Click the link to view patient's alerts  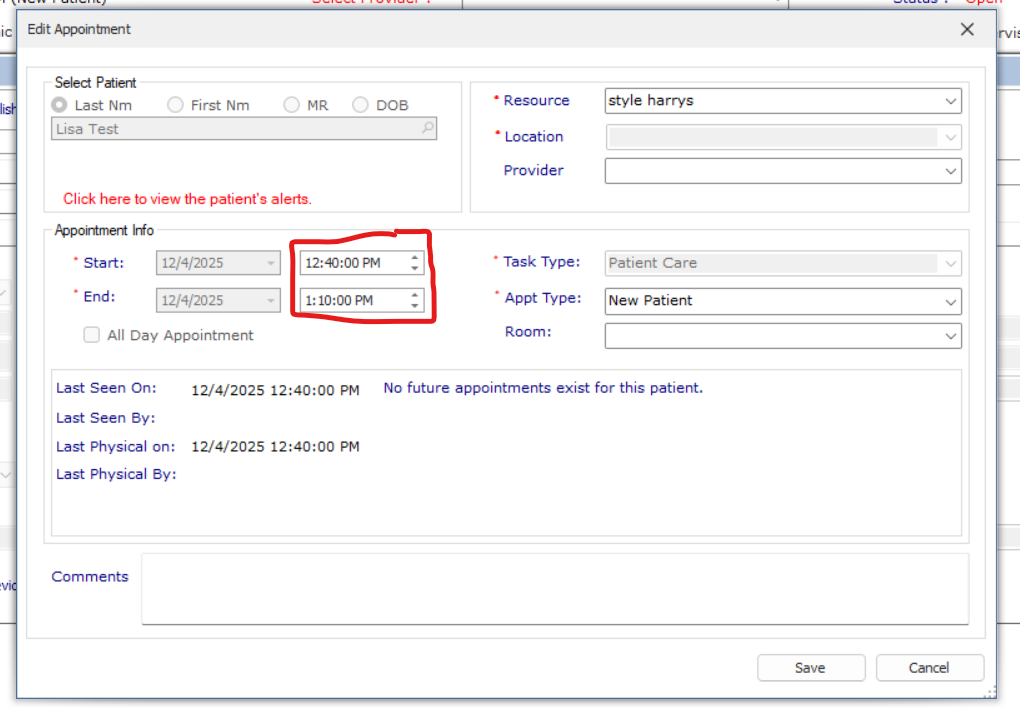(187, 199)
